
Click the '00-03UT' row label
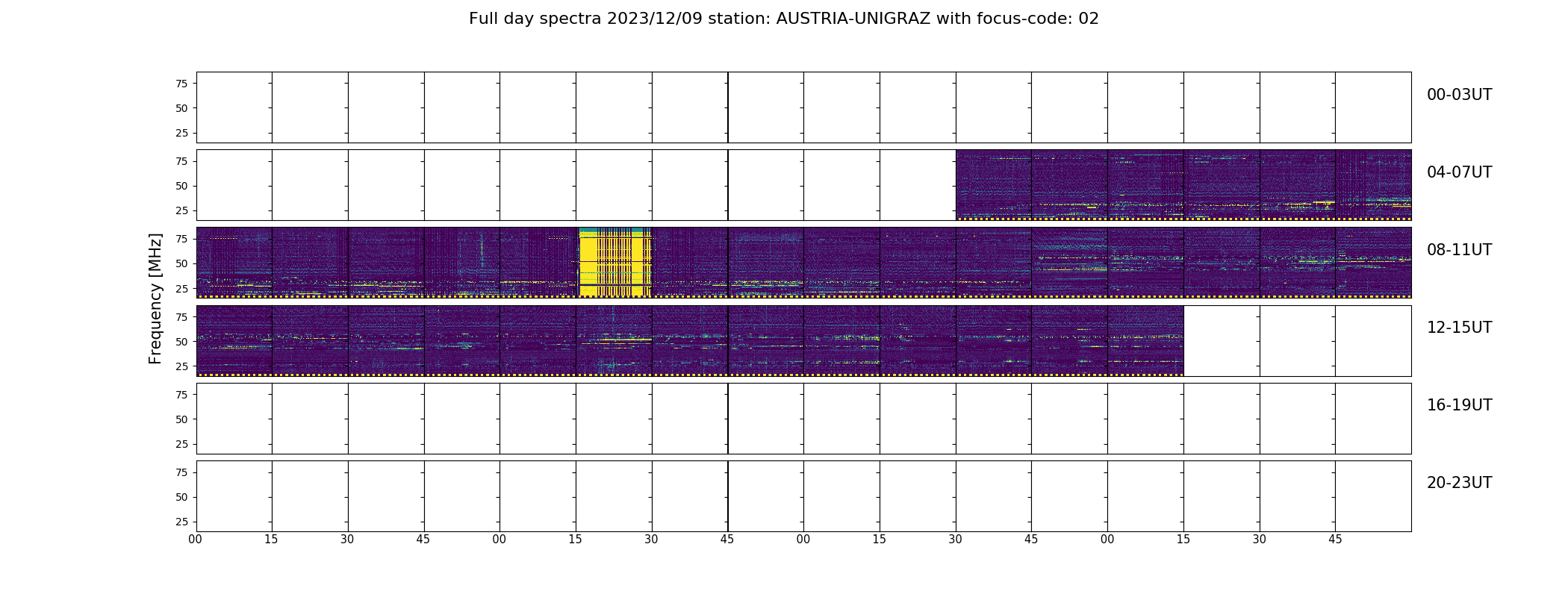click(x=1459, y=95)
